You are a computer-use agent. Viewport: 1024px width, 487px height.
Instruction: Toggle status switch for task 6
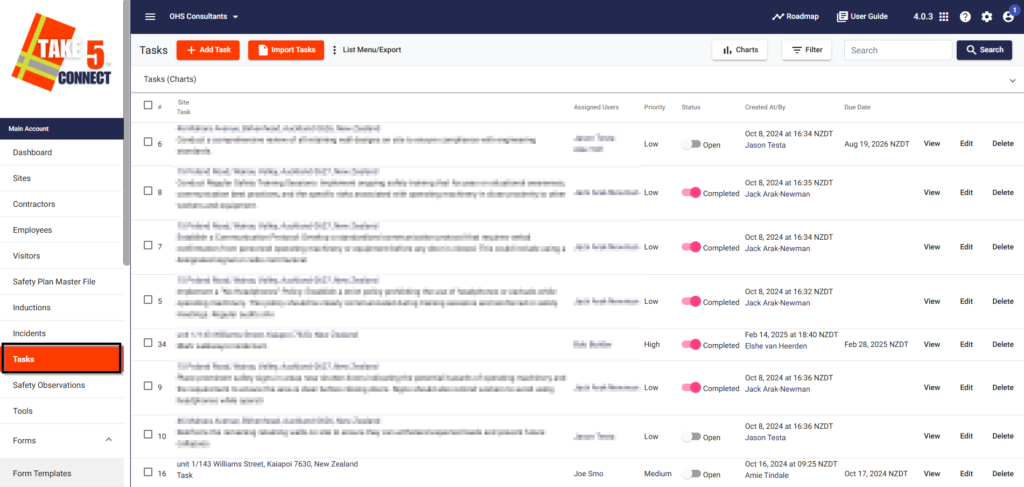(691, 144)
